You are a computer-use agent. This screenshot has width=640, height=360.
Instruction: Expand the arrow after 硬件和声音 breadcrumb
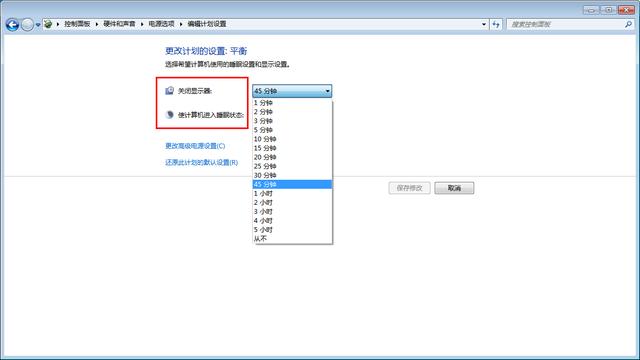(x=142, y=24)
